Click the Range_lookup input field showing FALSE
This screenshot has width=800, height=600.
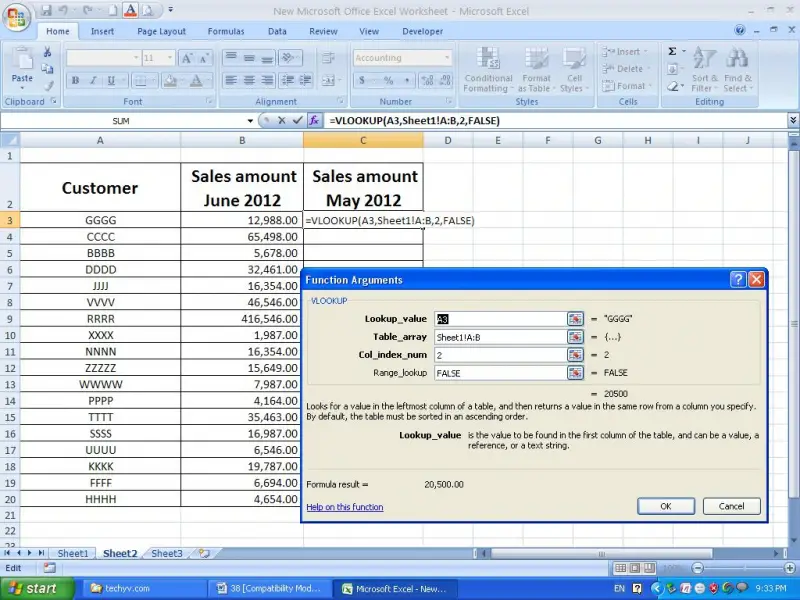point(500,373)
